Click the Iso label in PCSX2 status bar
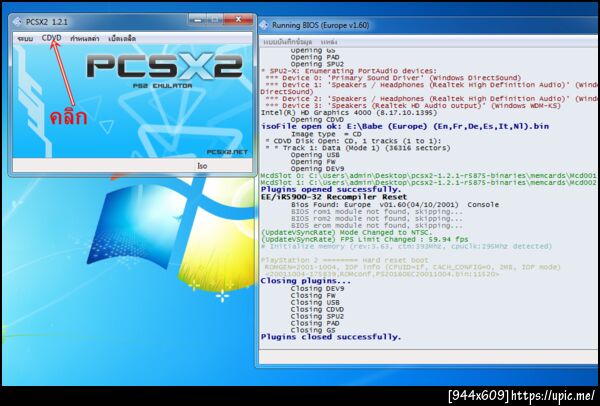Viewport: 600px width, 406px height. [202, 166]
